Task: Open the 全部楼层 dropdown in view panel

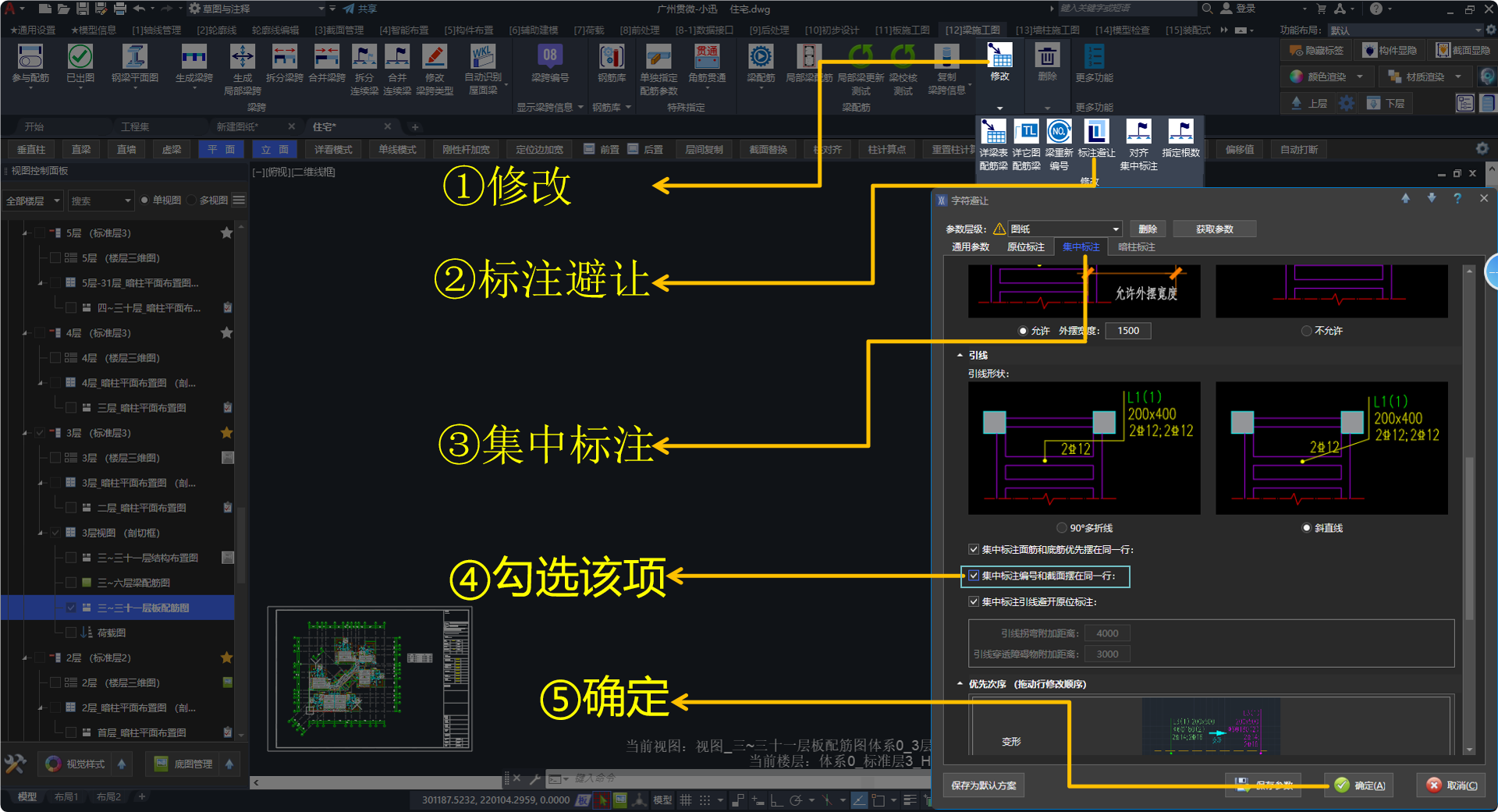Action: (33, 201)
